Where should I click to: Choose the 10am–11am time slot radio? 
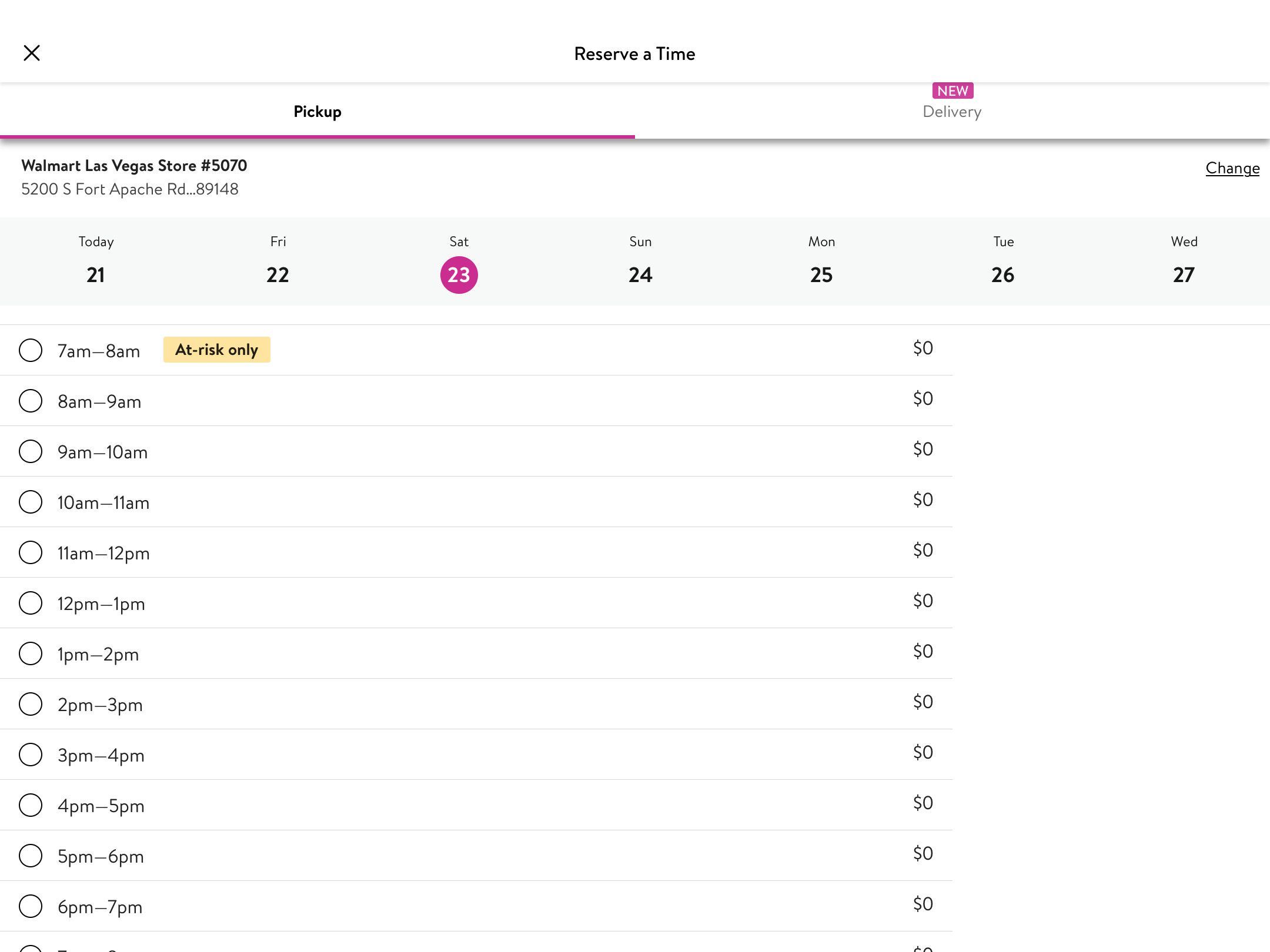[x=31, y=502]
